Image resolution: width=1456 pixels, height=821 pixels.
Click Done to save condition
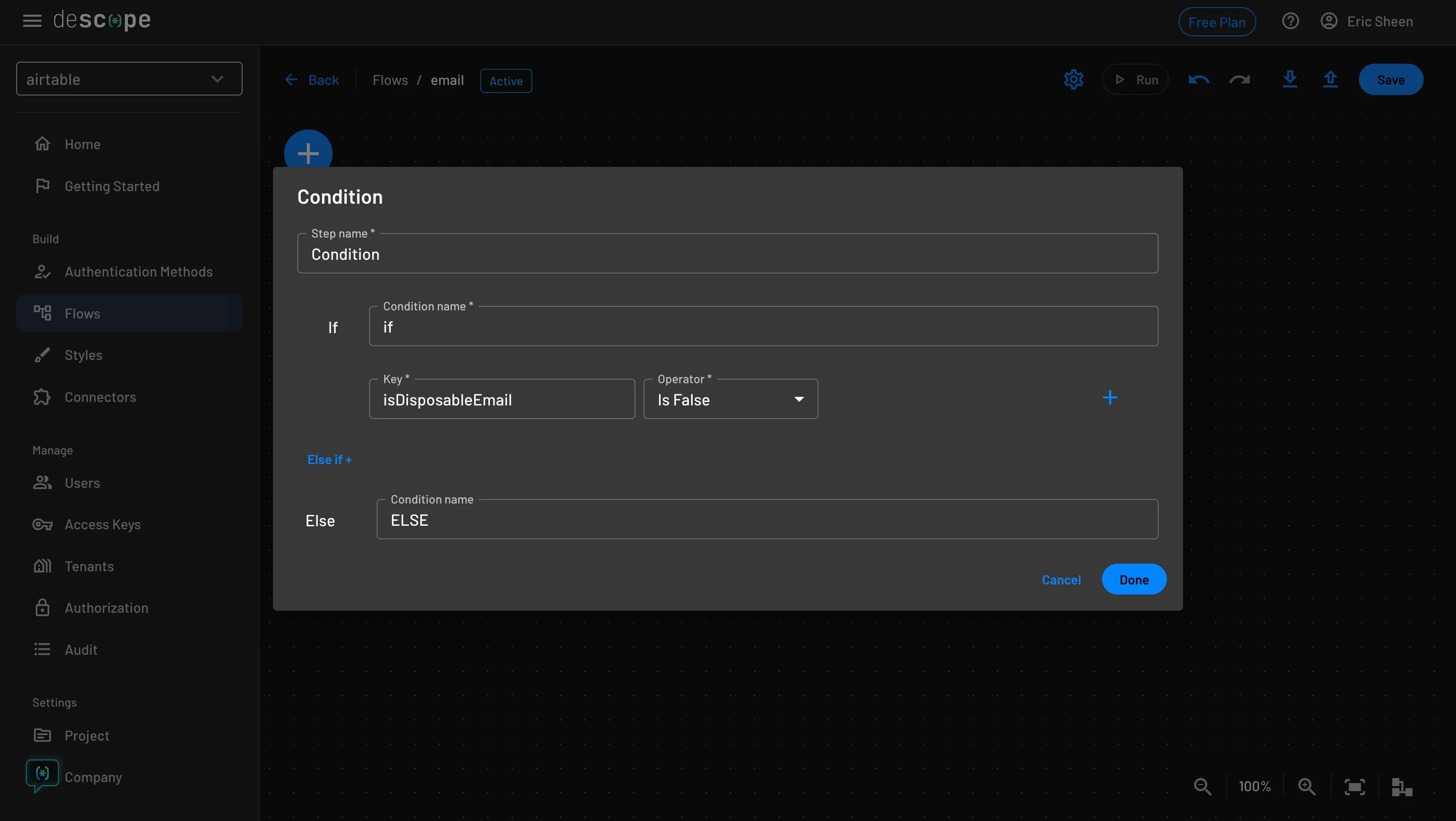(1134, 578)
